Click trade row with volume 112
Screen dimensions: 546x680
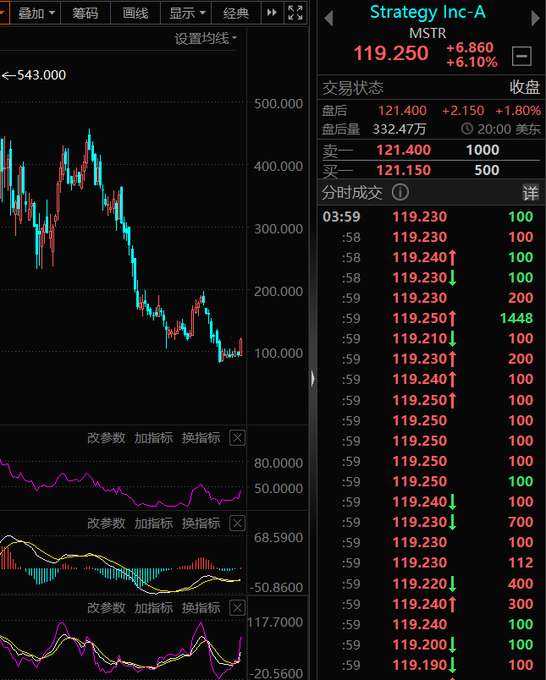[x=432, y=562]
